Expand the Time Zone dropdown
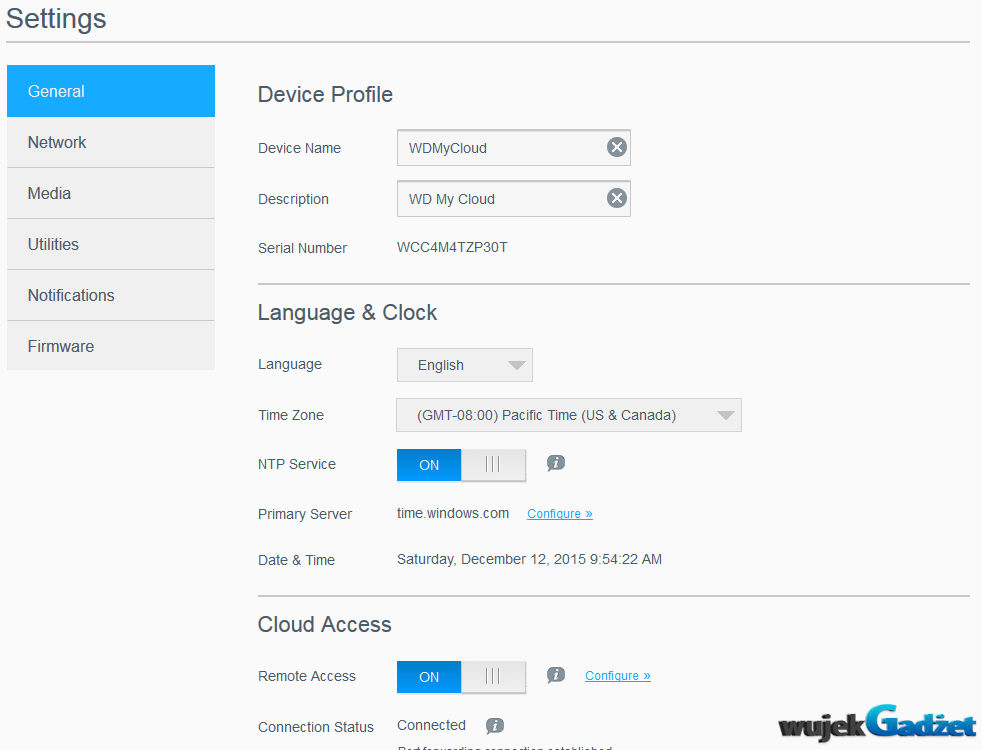 pyautogui.click(x=569, y=415)
